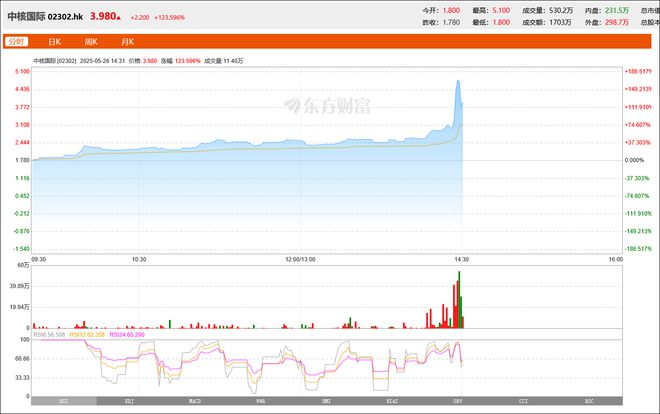Click the 成交量 530.2万 volume figure
660x414 pixels.
pyautogui.click(x=561, y=10)
